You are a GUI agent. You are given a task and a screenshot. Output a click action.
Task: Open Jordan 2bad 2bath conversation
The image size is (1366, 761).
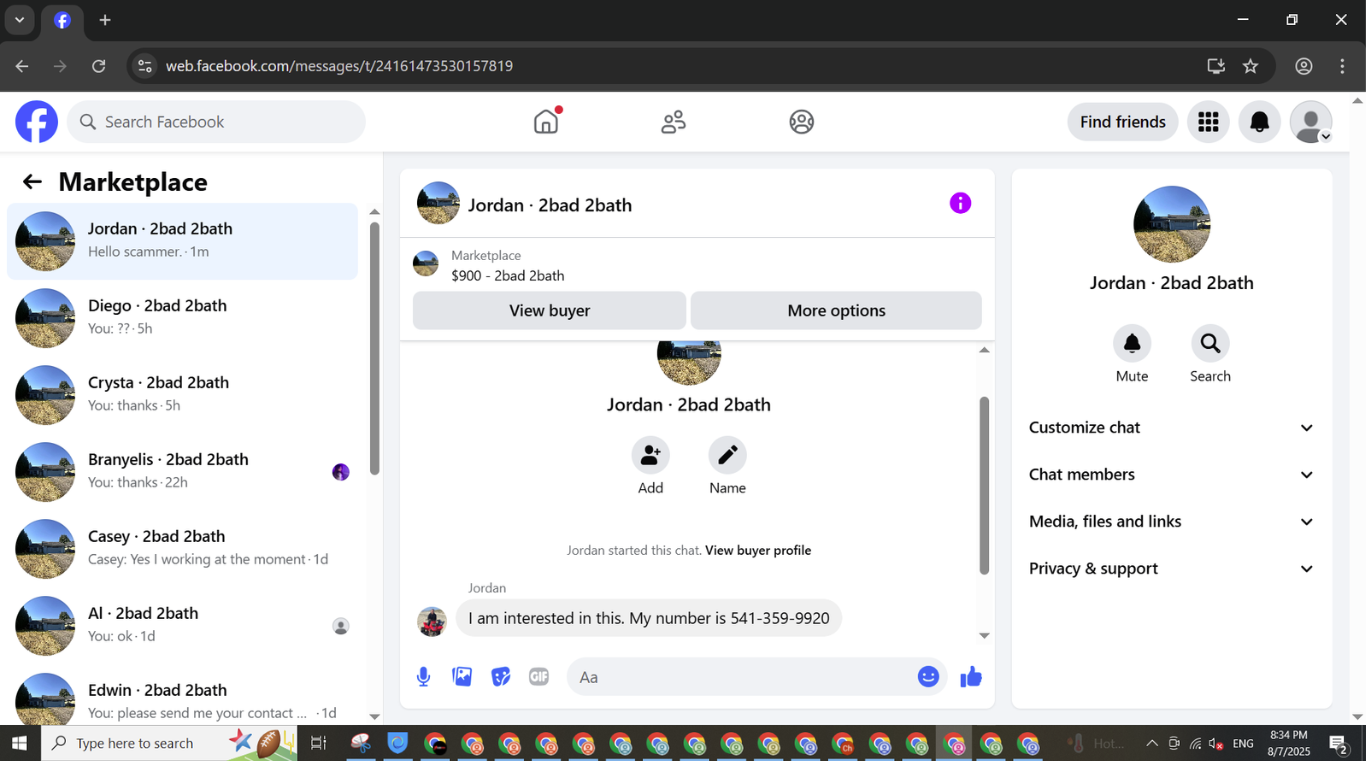[182, 241]
